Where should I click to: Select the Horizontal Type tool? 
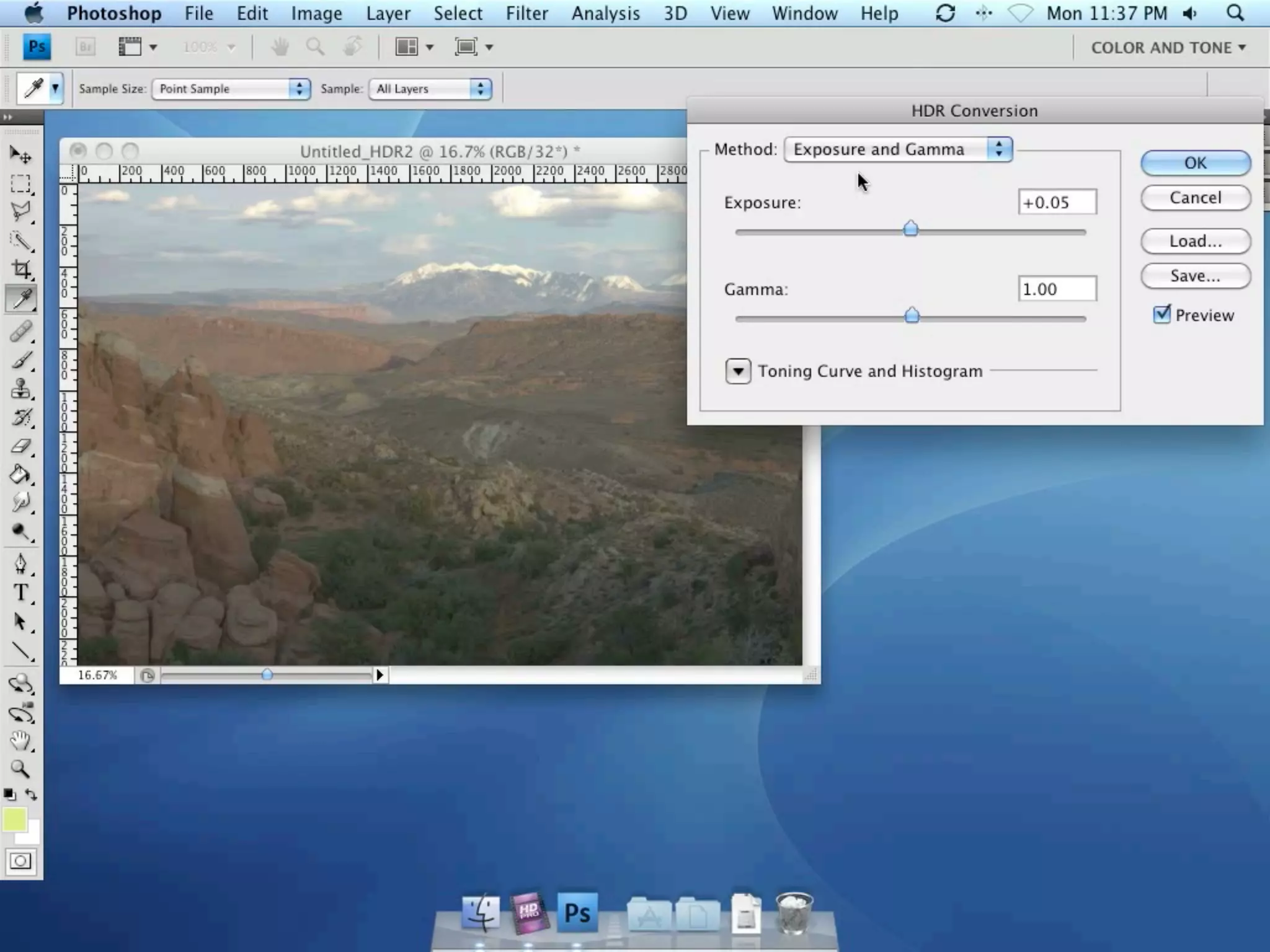point(20,593)
